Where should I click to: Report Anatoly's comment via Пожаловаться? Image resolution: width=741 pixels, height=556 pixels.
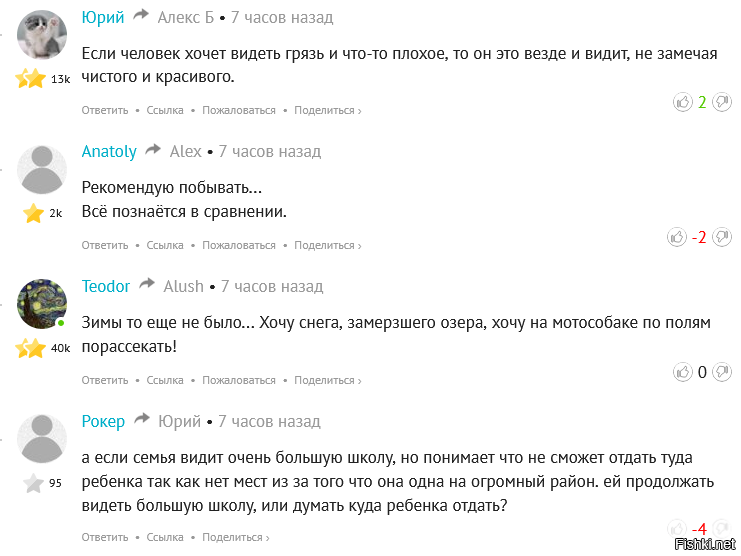239,245
